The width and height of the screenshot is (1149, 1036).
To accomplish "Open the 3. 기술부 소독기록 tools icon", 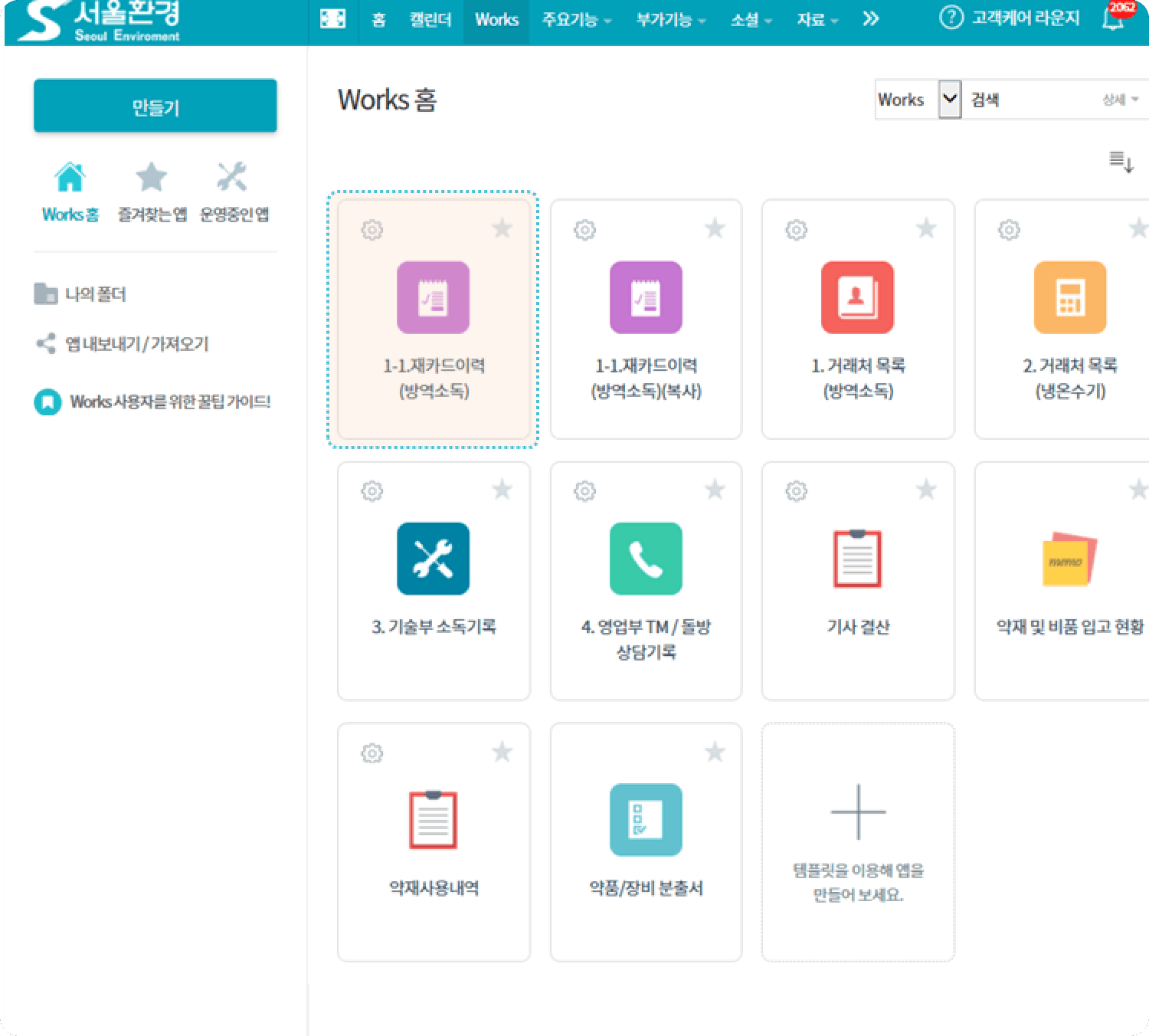I will pyautogui.click(x=433, y=559).
